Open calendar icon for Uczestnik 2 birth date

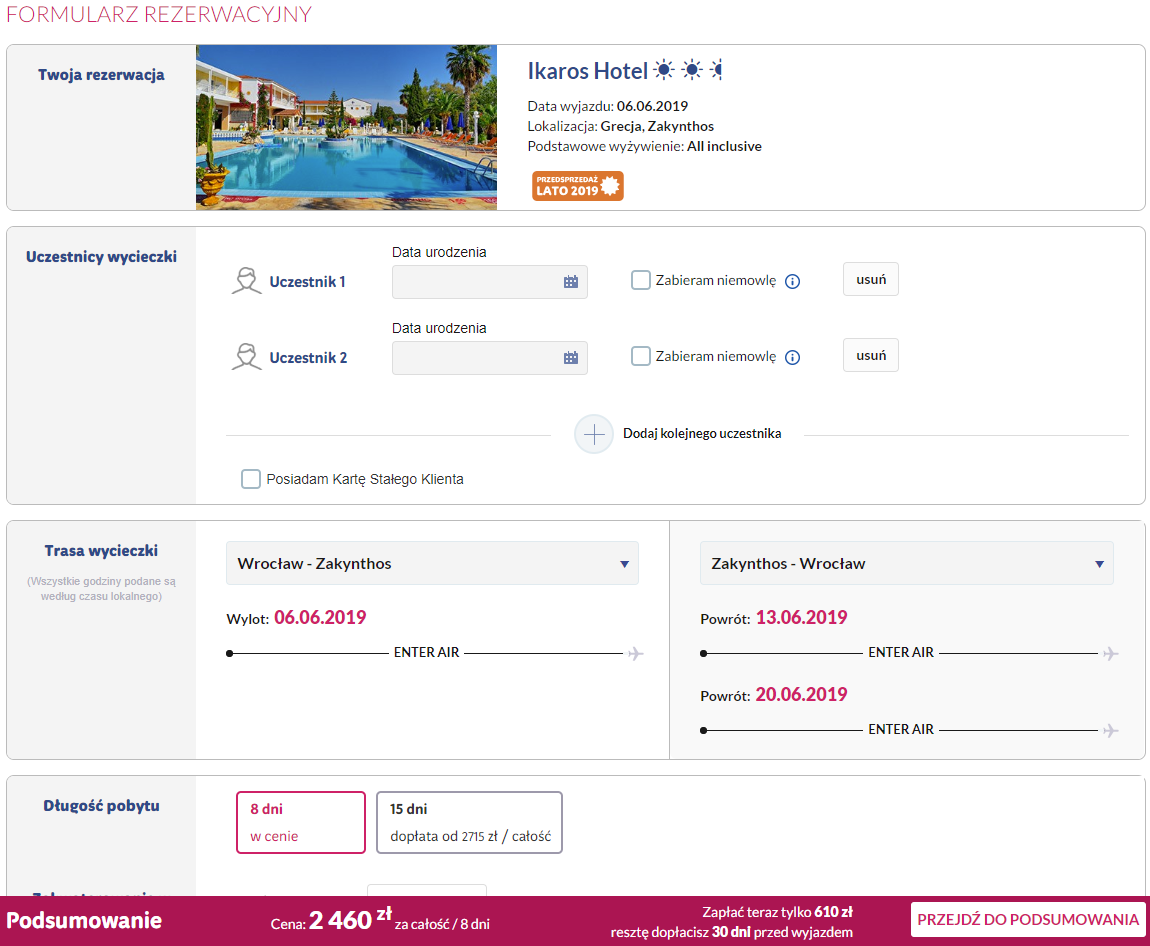click(x=571, y=358)
